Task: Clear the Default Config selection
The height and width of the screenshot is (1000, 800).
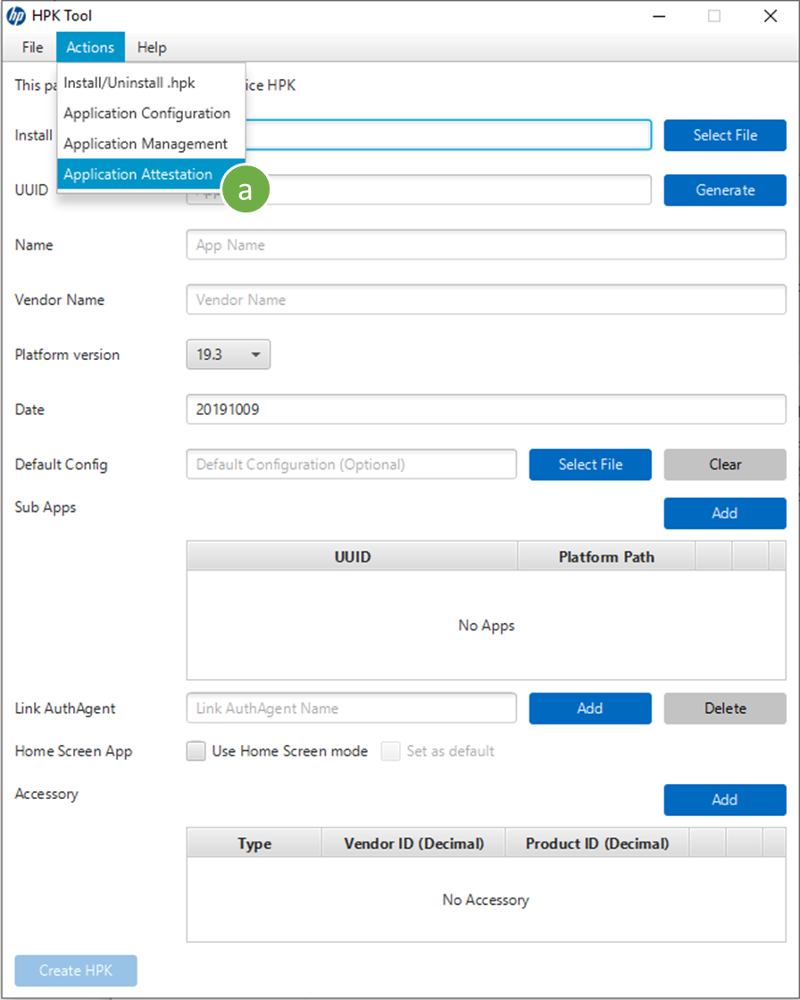Action: pos(725,464)
